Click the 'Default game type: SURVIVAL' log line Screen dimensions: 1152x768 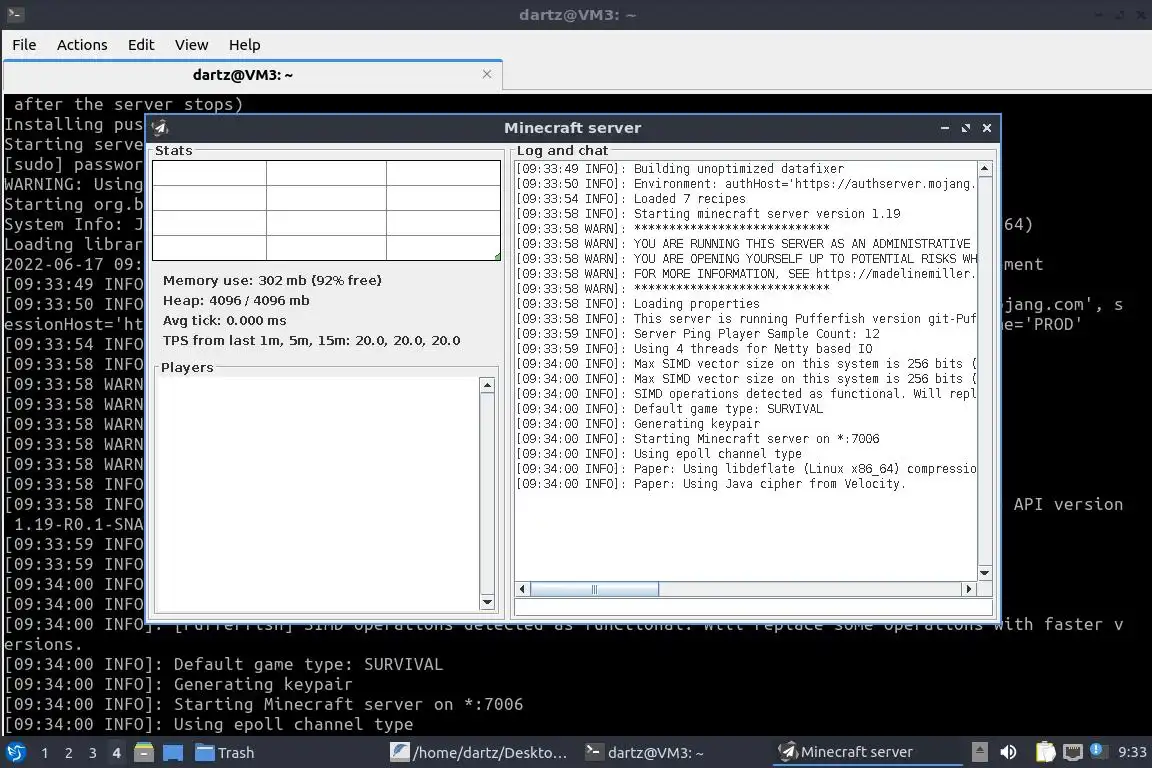tap(669, 409)
